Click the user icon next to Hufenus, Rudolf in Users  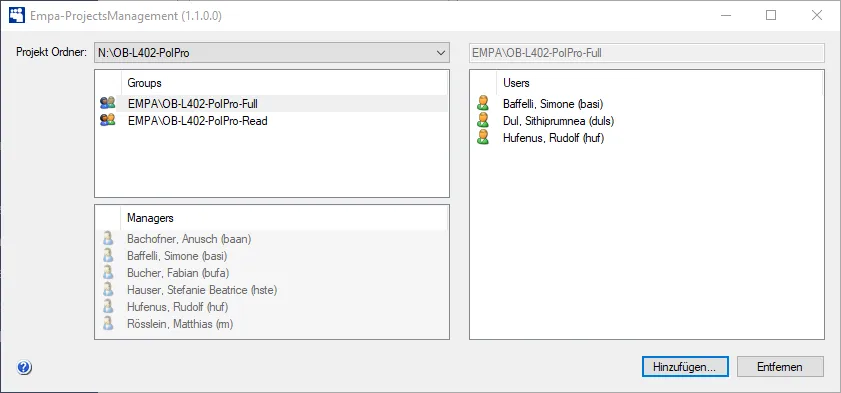(x=483, y=138)
